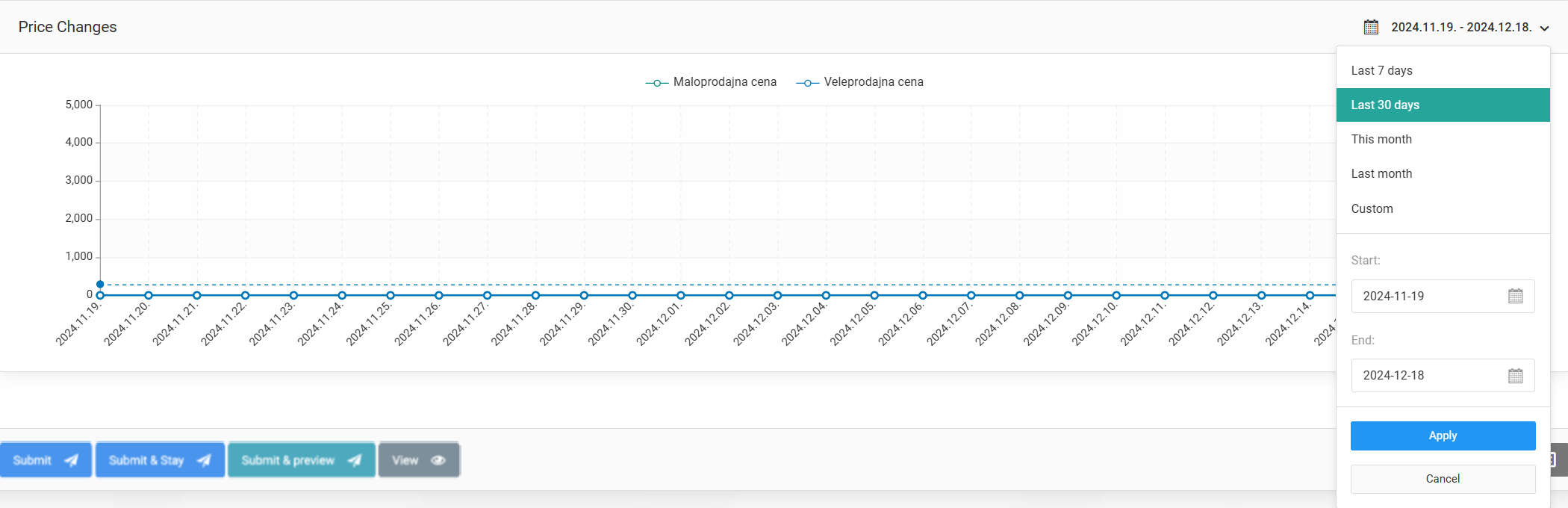This screenshot has width=1568, height=508.
Task: Pick Last month from range list
Action: pyautogui.click(x=1381, y=174)
